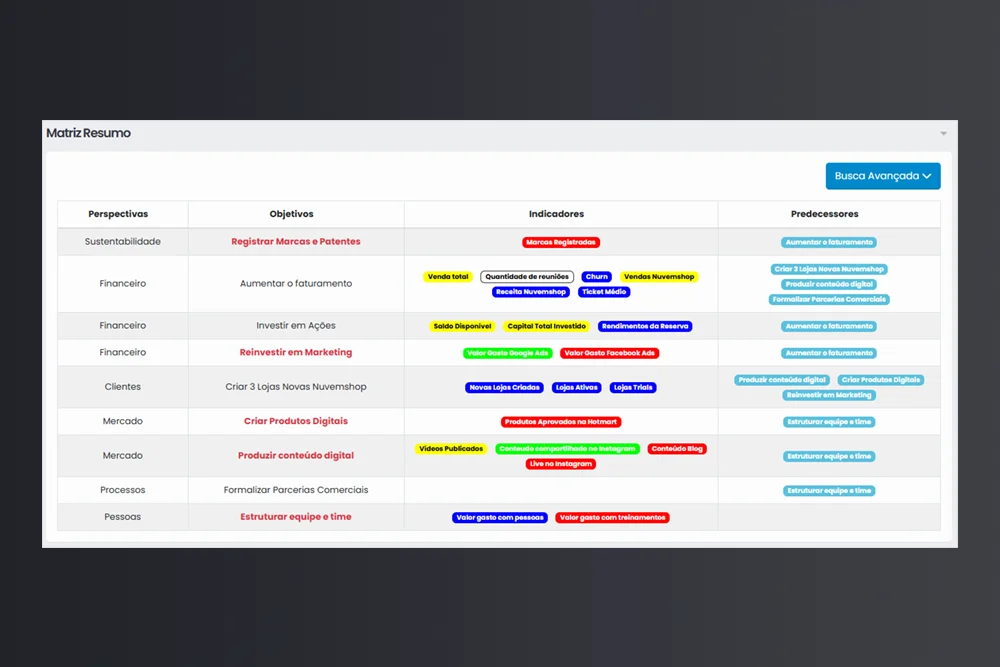This screenshot has width=1000, height=667.
Task: Sort by the Perspectivas column header
Action: [118, 214]
